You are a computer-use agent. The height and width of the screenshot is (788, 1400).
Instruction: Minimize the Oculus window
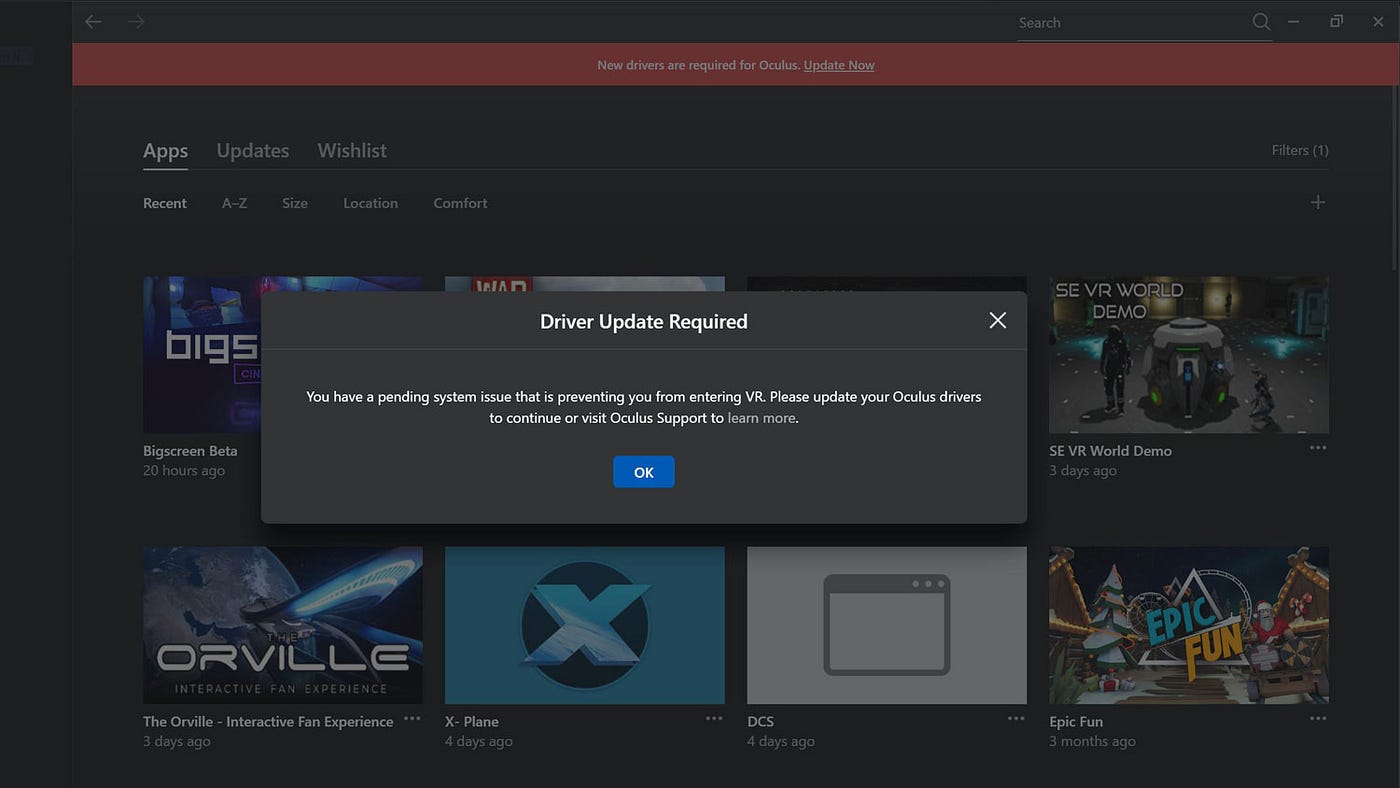[1294, 21]
